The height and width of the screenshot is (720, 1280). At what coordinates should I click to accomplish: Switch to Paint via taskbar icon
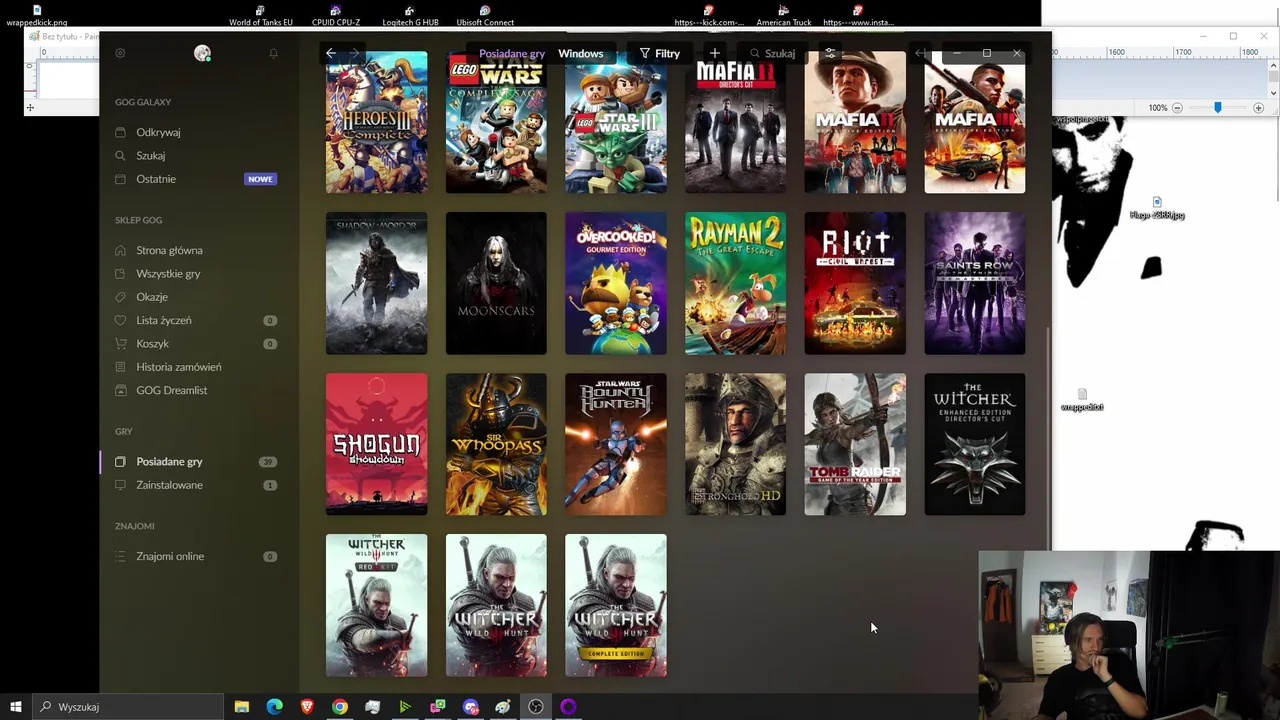tap(503, 707)
